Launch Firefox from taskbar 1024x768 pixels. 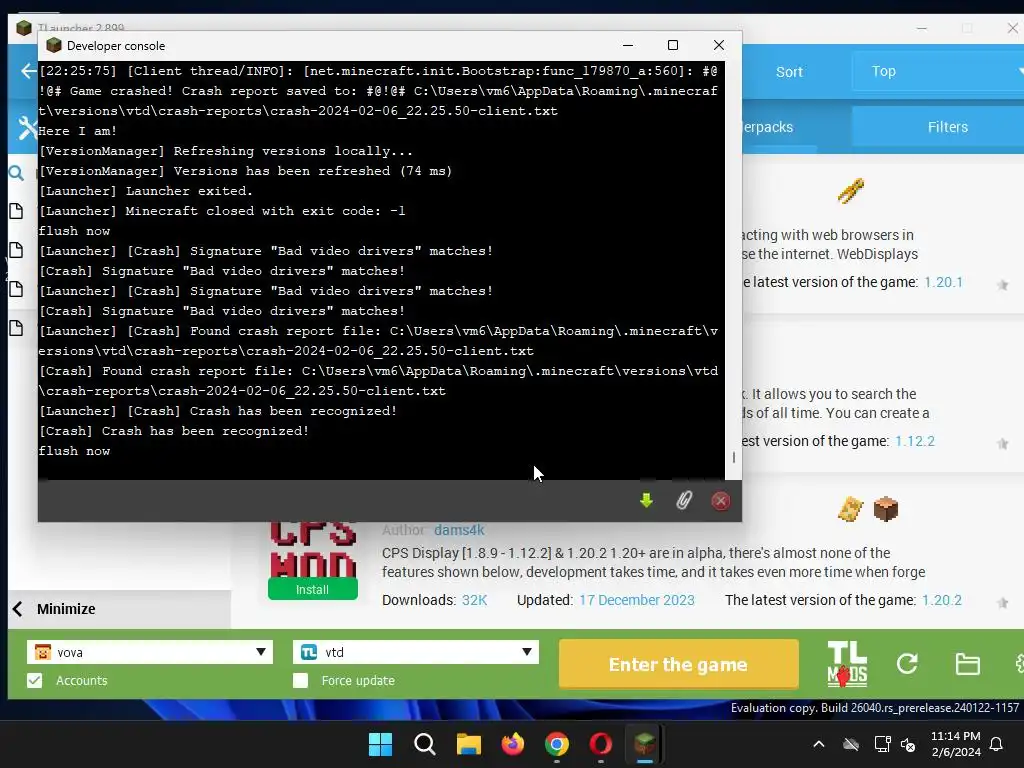click(x=513, y=744)
